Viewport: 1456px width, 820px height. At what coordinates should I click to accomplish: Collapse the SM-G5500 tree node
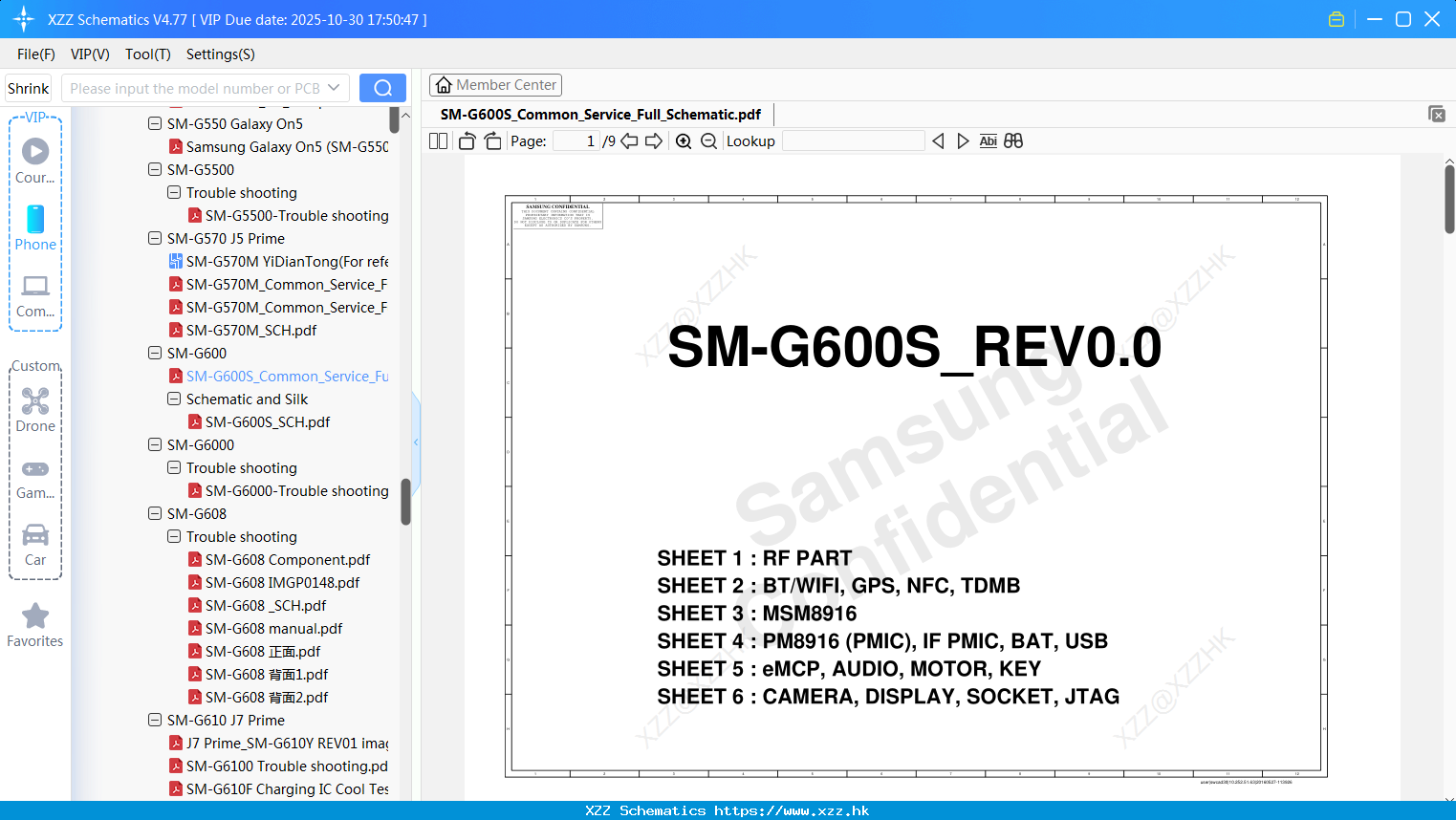[155, 169]
